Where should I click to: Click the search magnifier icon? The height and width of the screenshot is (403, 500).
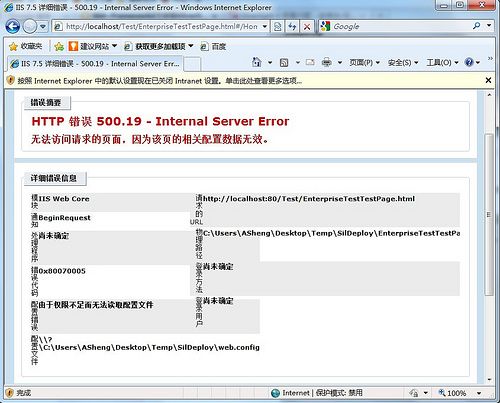(477, 26)
